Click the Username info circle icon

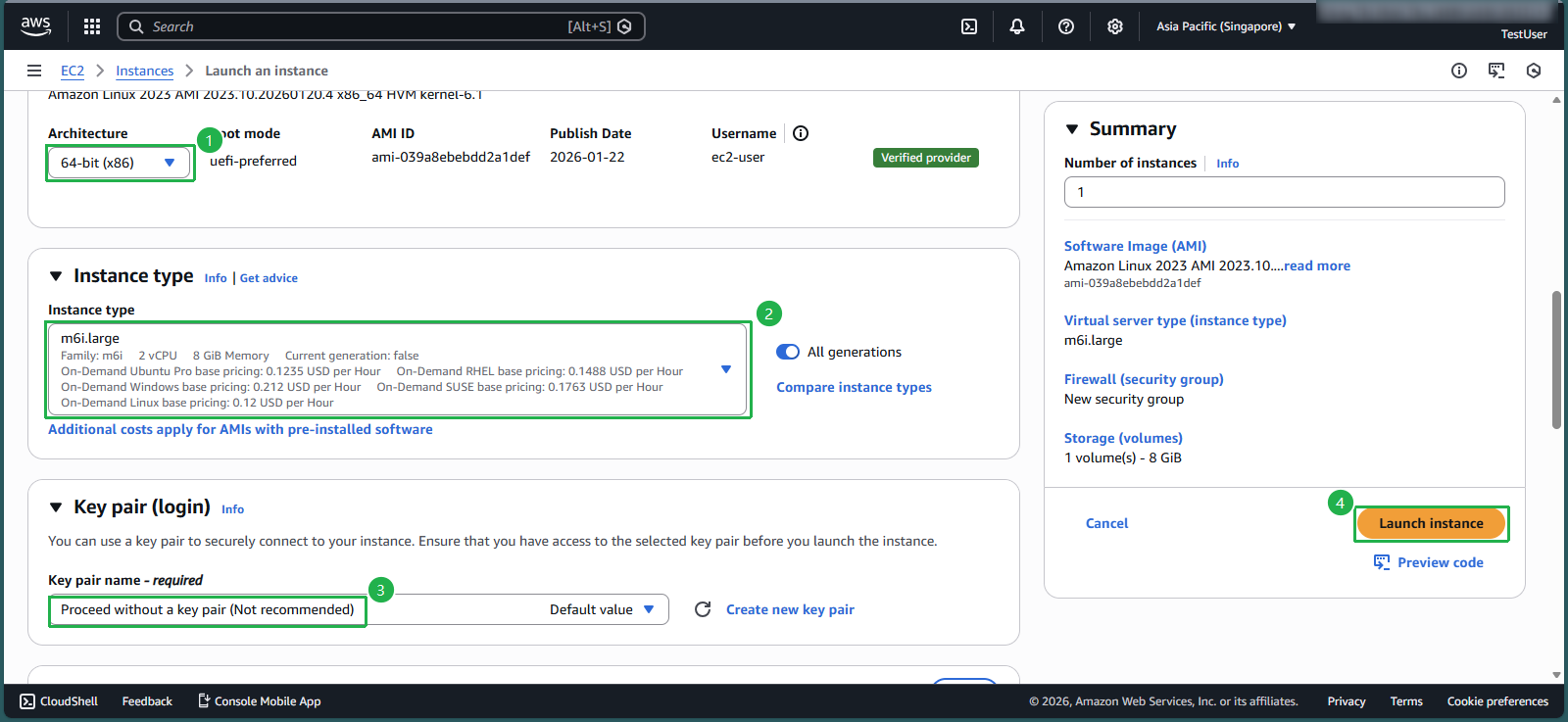801,133
